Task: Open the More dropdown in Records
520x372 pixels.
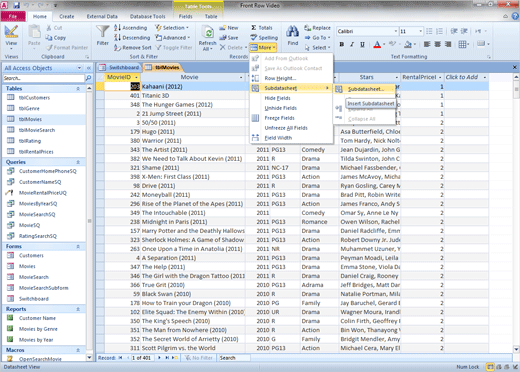Action: (263, 48)
